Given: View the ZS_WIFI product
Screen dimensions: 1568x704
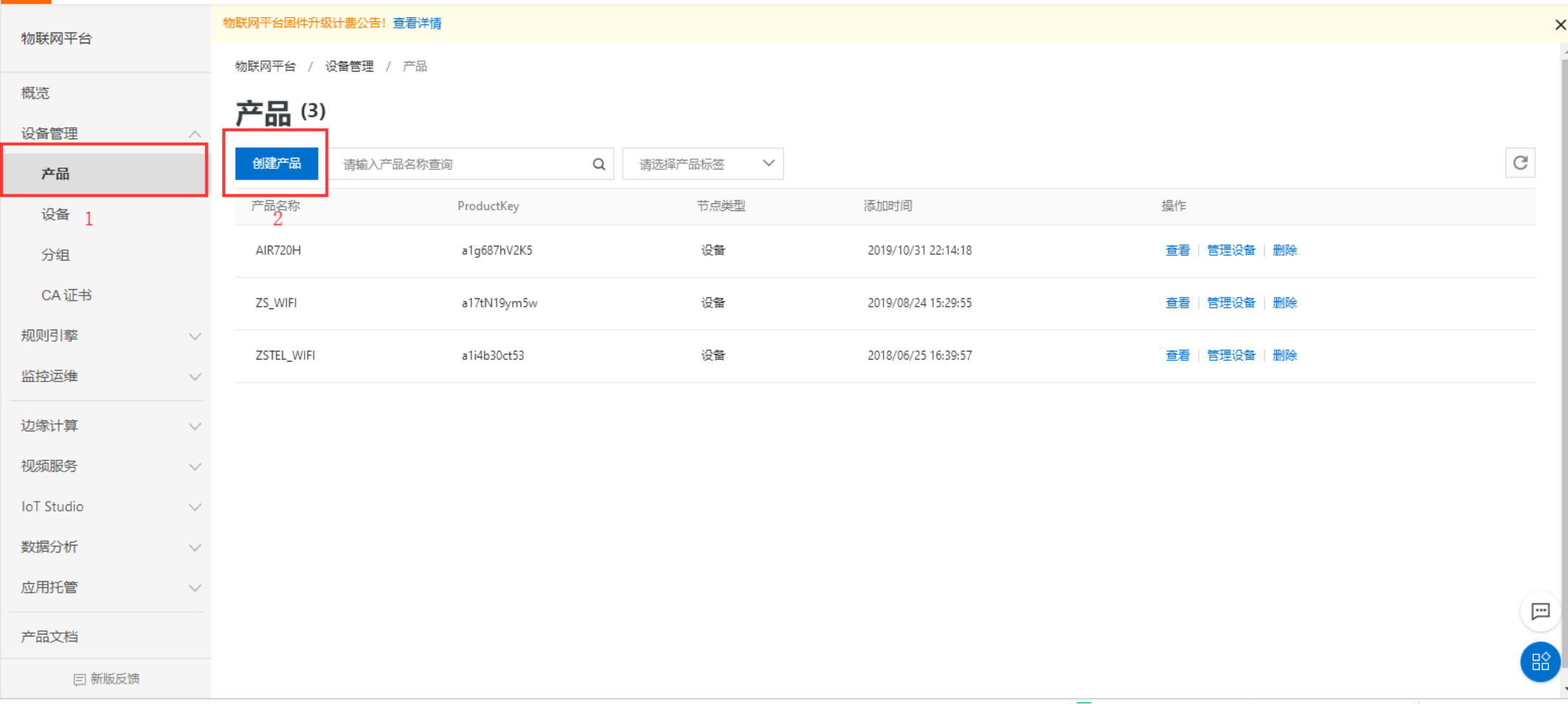Looking at the screenshot, I should pos(1177,303).
